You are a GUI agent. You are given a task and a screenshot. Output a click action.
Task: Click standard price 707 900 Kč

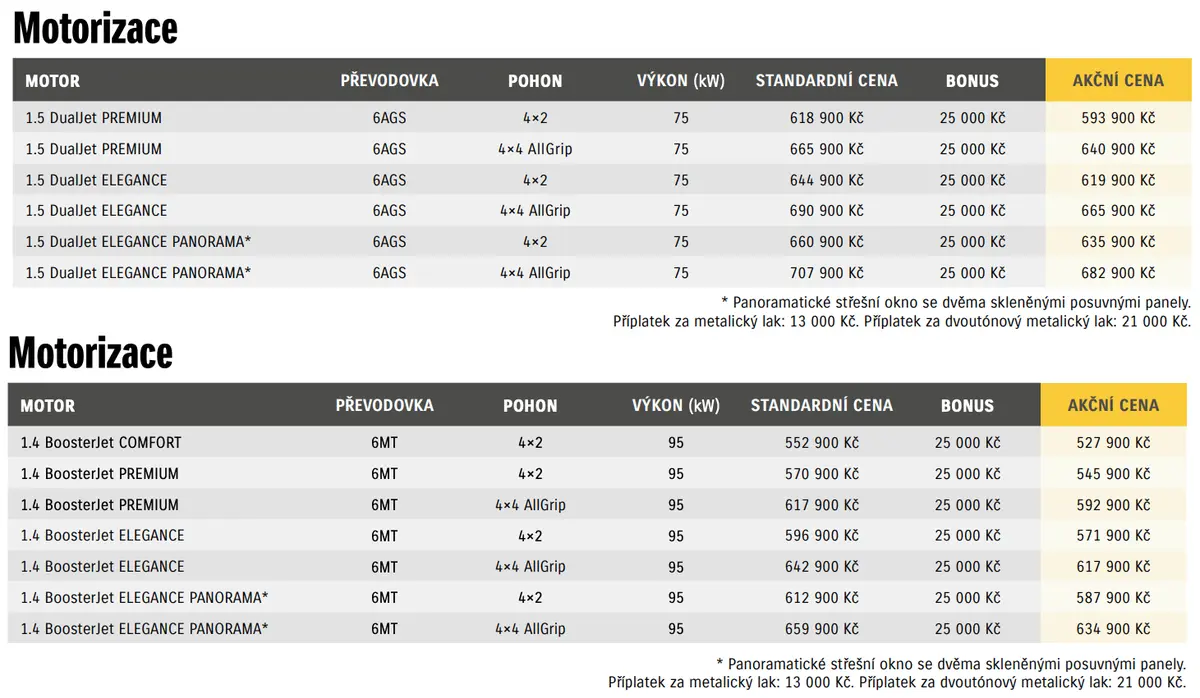(x=826, y=273)
